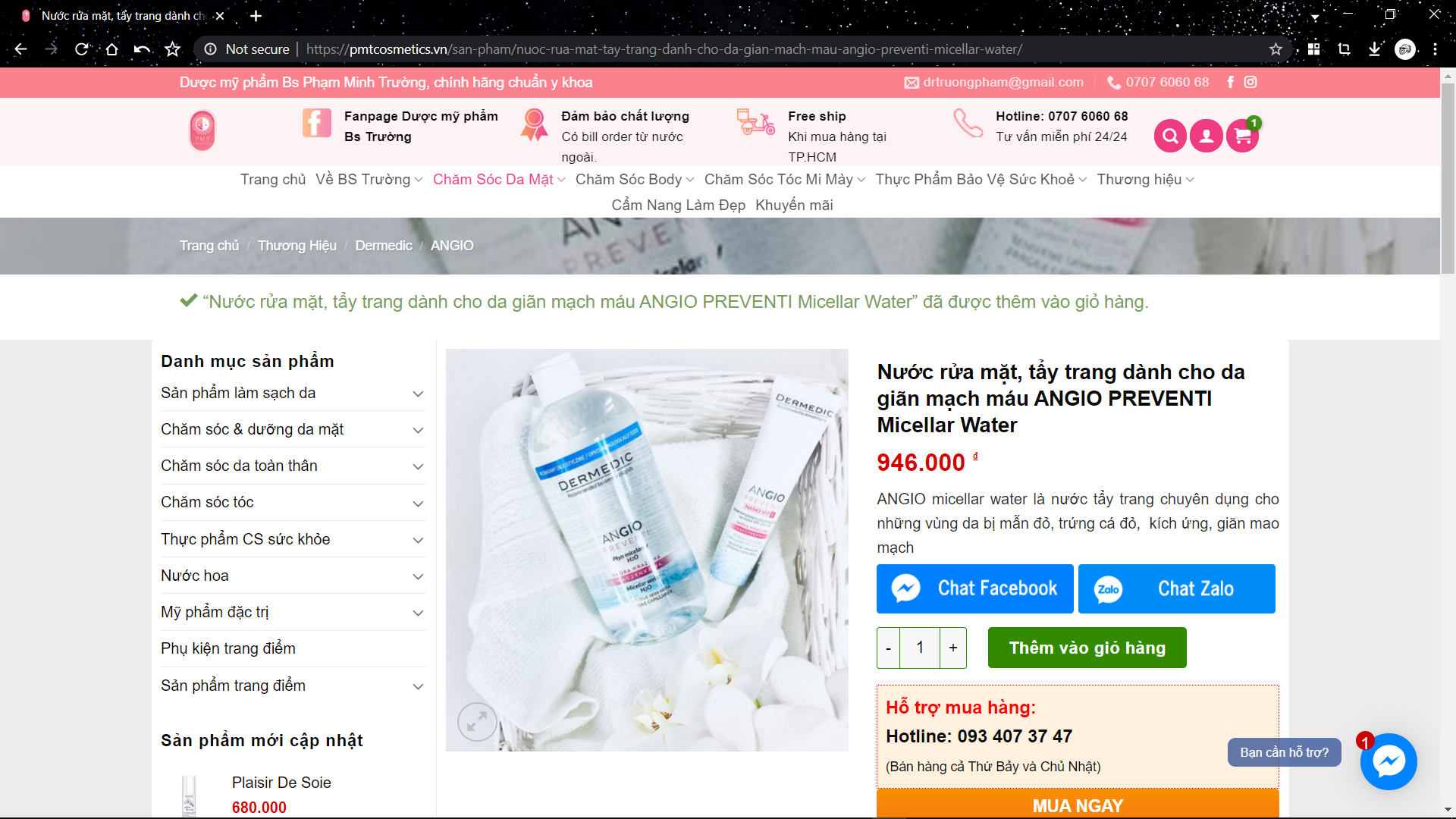
Task: Open the shopping cart icon
Action: [1242, 136]
